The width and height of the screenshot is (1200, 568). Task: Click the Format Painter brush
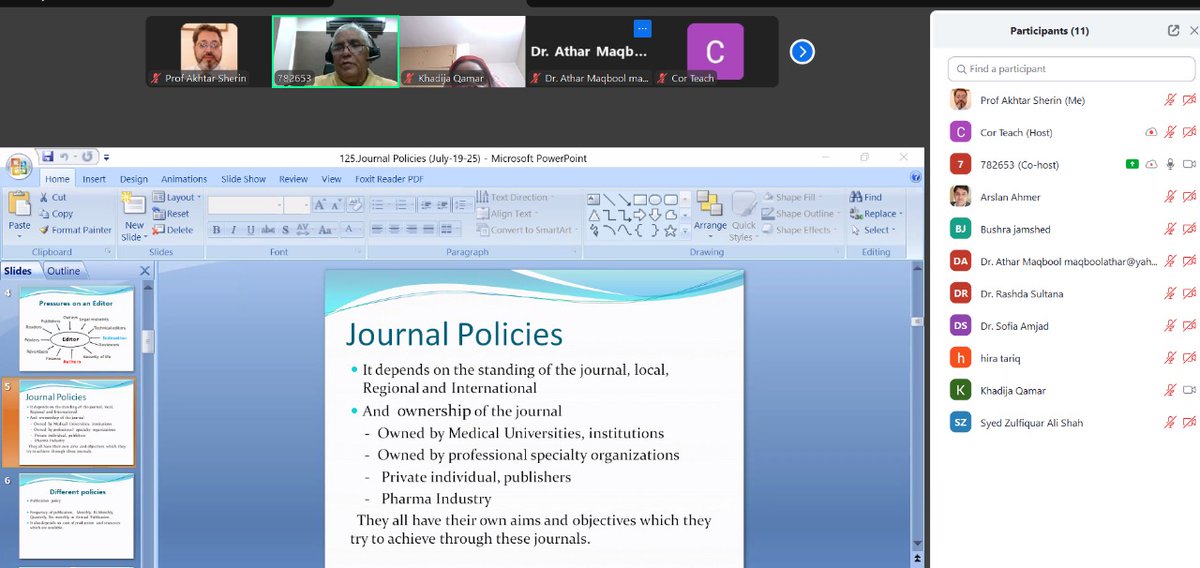(x=74, y=230)
